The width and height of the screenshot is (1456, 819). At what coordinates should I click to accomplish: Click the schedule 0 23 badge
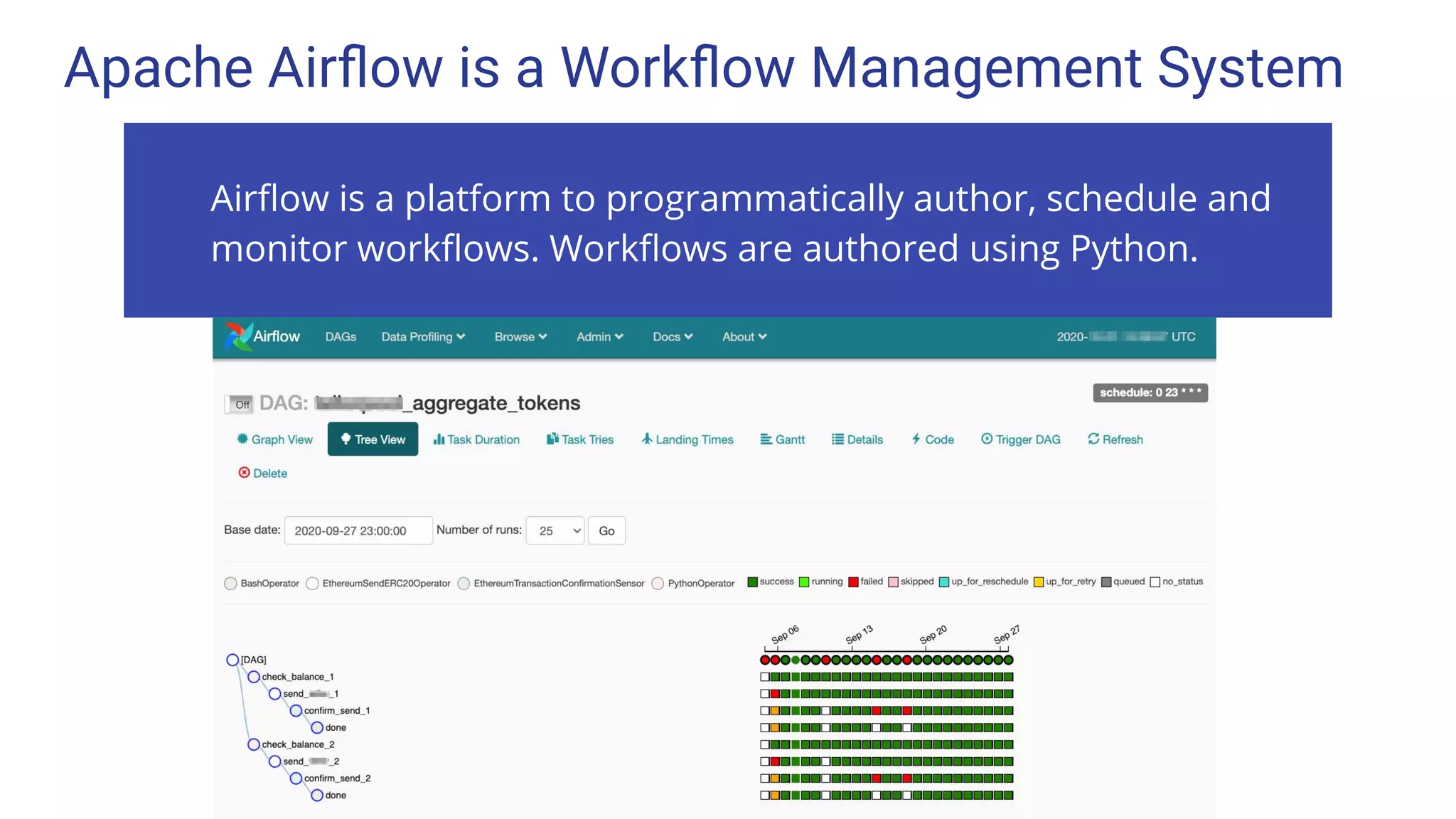[x=1150, y=392]
